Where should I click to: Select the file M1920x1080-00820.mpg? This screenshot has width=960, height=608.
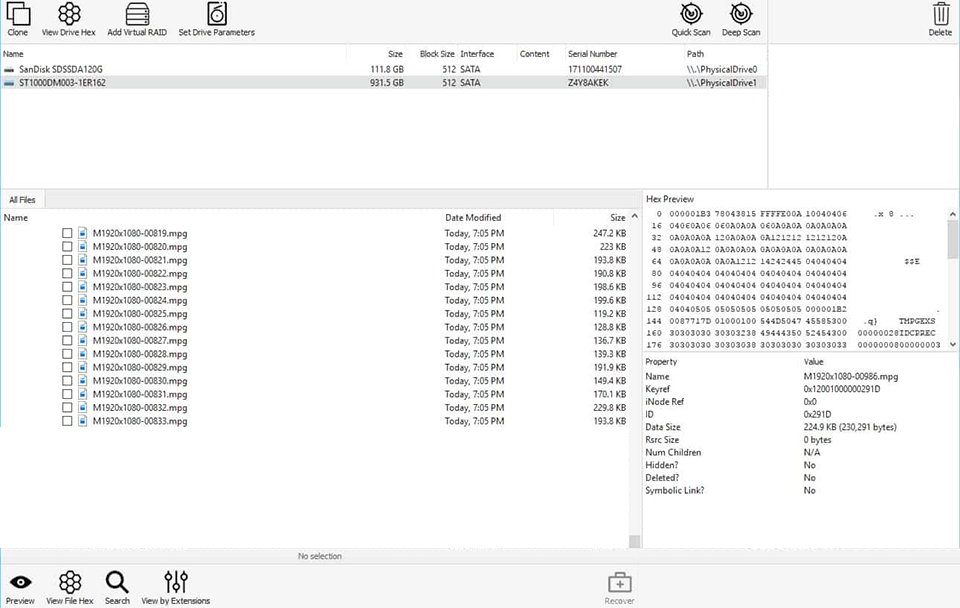(140, 246)
